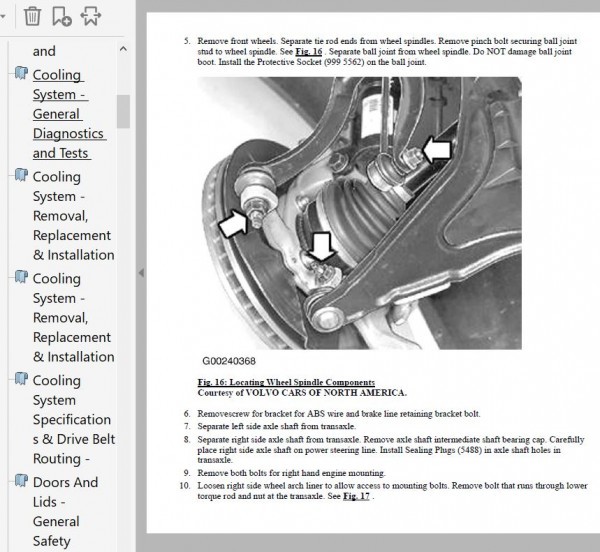Image resolution: width=600 pixels, height=552 pixels.
Task: Follow the Fig. 17 link in step 10
Action: coord(356,496)
